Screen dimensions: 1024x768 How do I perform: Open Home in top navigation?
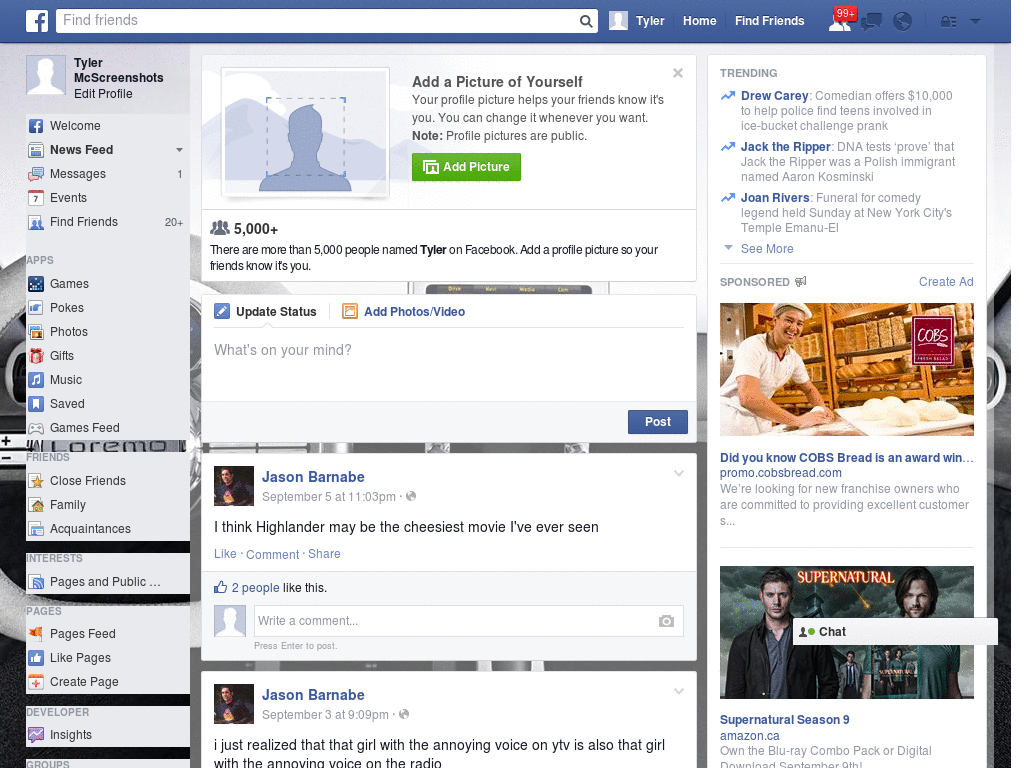pyautogui.click(x=699, y=21)
